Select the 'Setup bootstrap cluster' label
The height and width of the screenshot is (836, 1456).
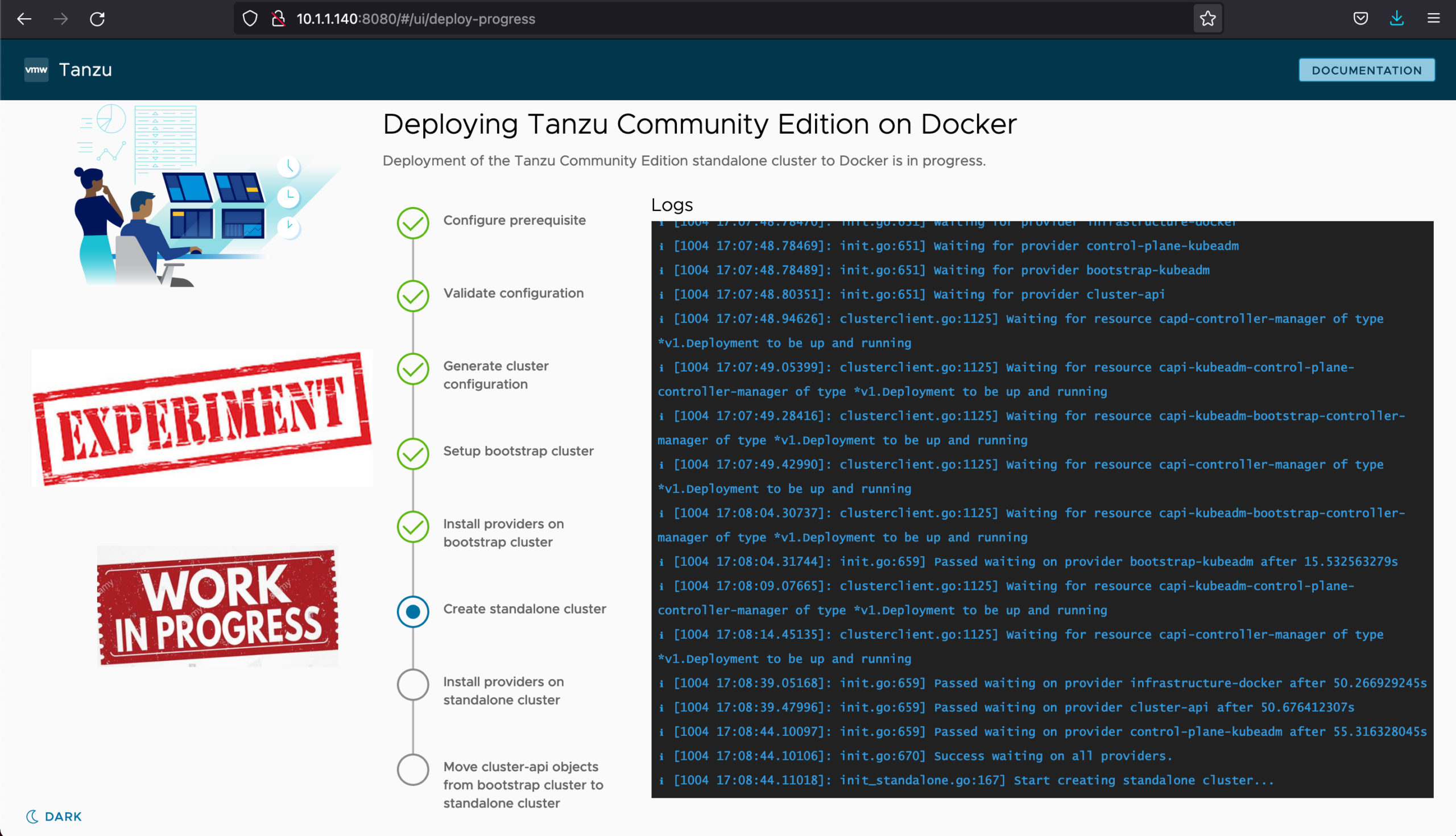(x=519, y=452)
